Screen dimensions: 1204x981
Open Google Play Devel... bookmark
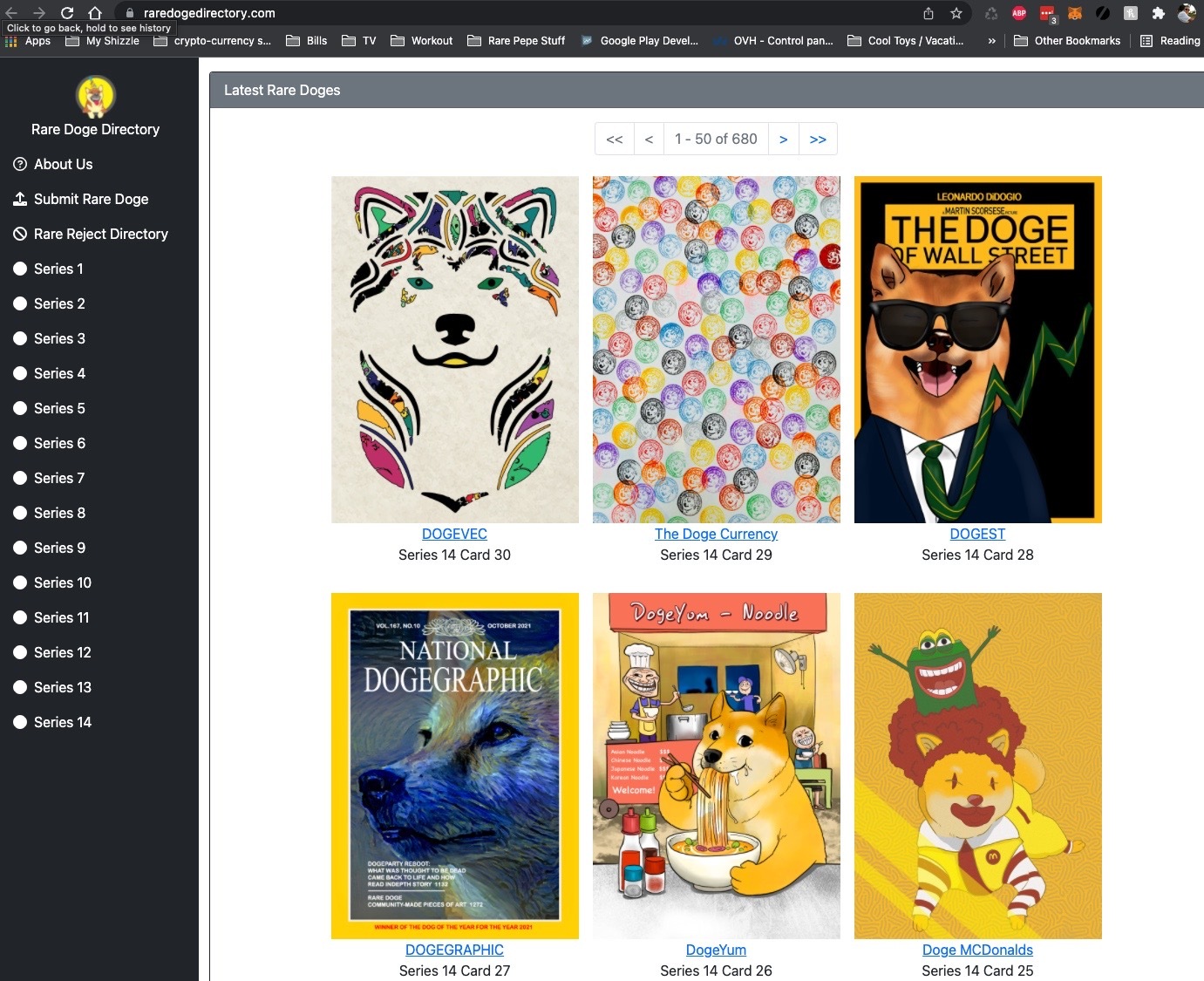(639, 41)
